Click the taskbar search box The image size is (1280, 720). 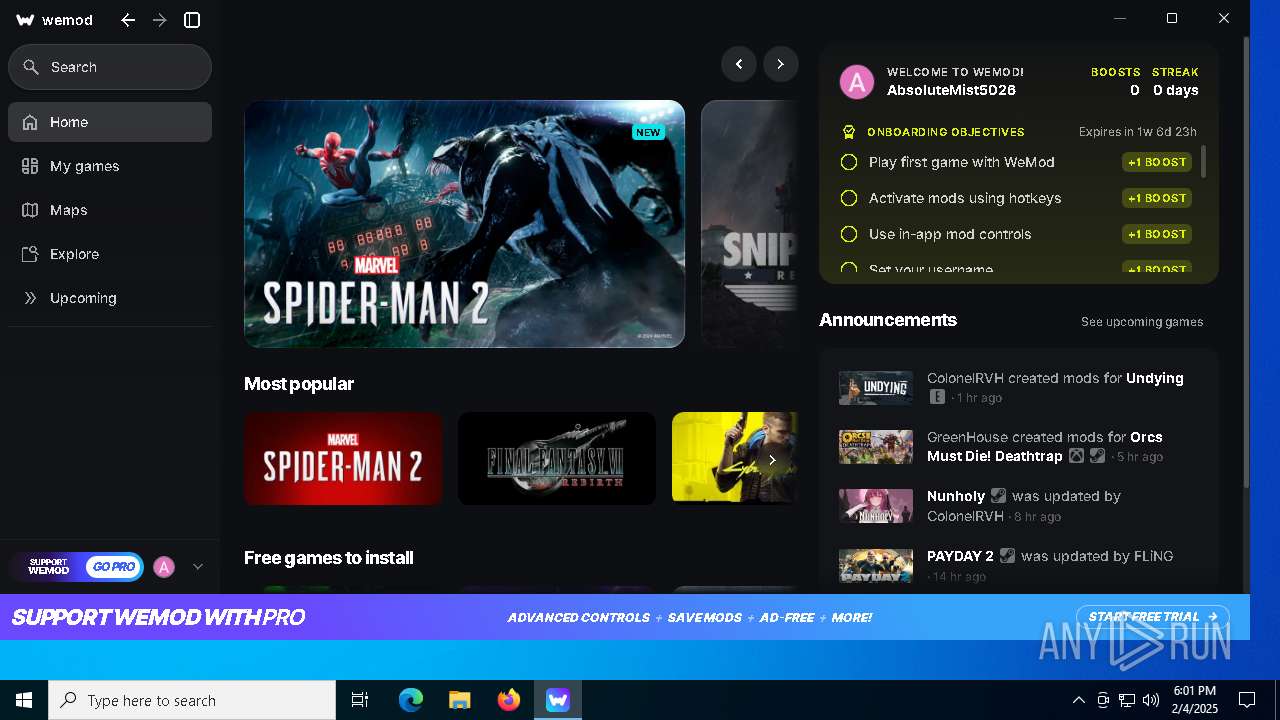[192, 700]
